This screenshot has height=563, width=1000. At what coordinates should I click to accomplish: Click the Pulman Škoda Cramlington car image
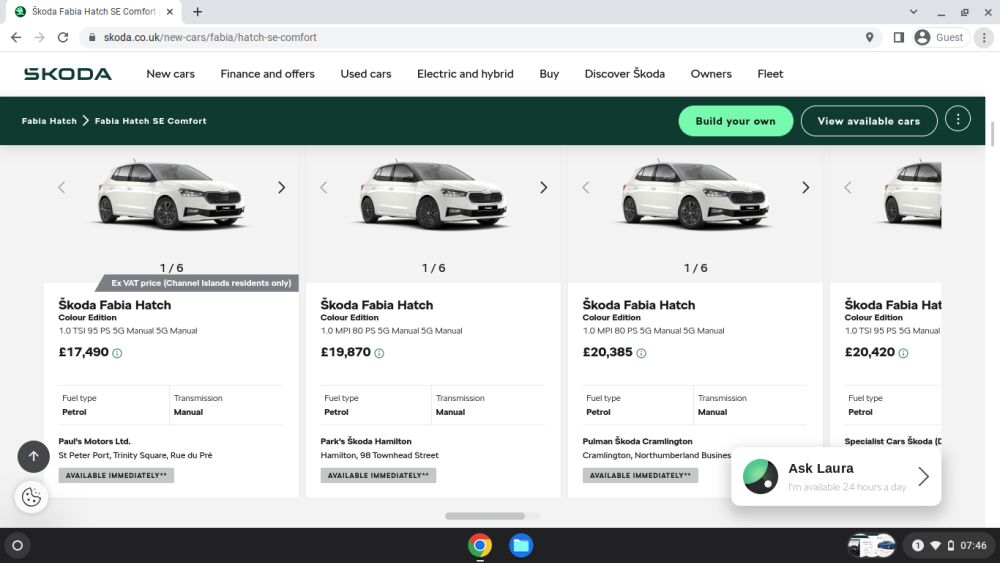tap(695, 194)
